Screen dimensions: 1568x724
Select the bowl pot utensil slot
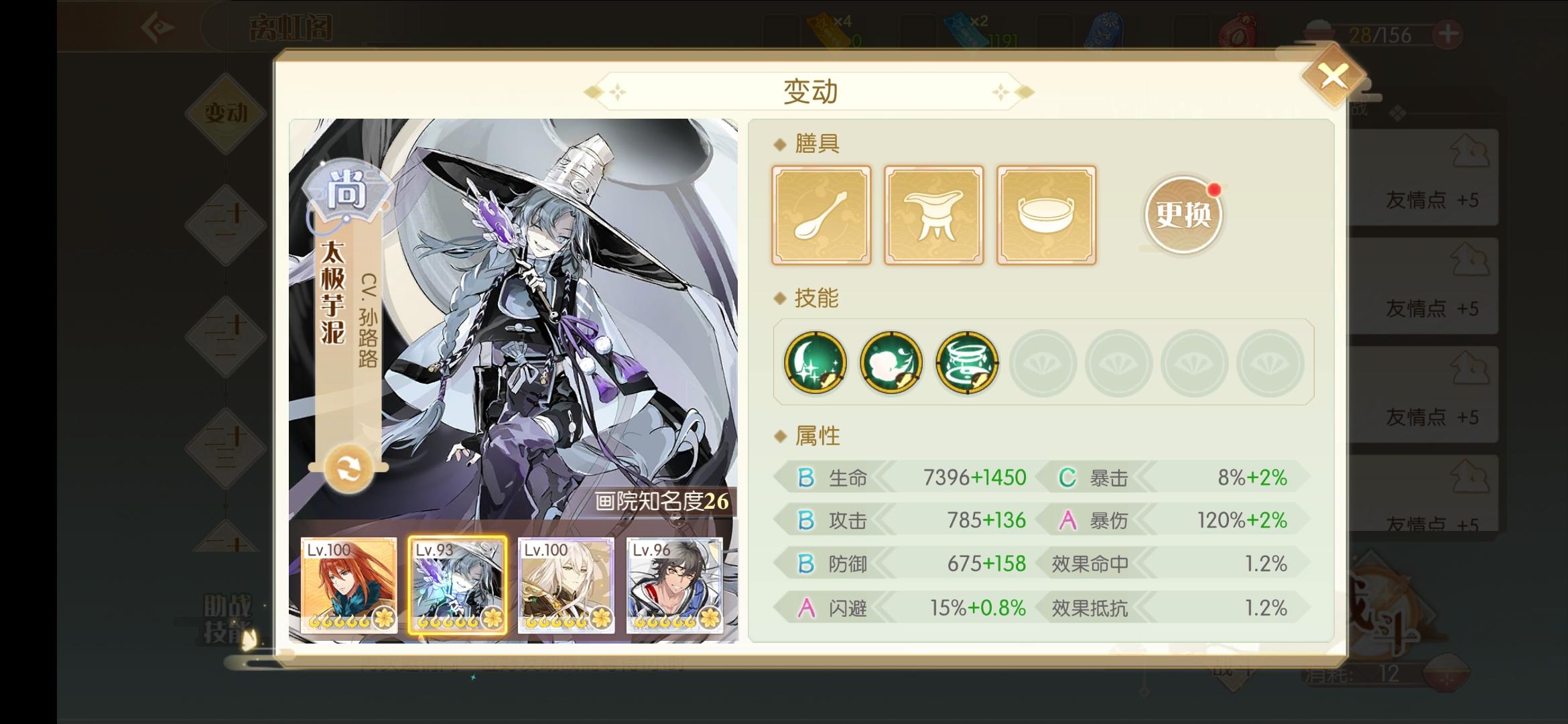coord(1047,215)
